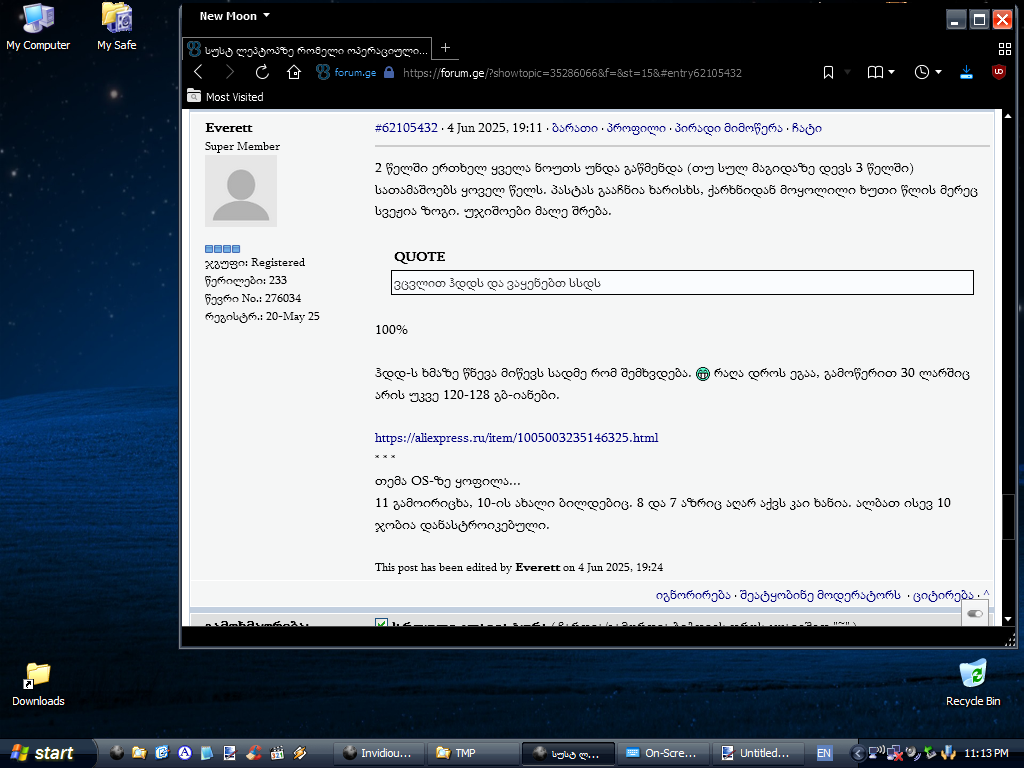Open the Most Visited bookmarks folder
This screenshot has width=1024, height=768.
[x=225, y=97]
